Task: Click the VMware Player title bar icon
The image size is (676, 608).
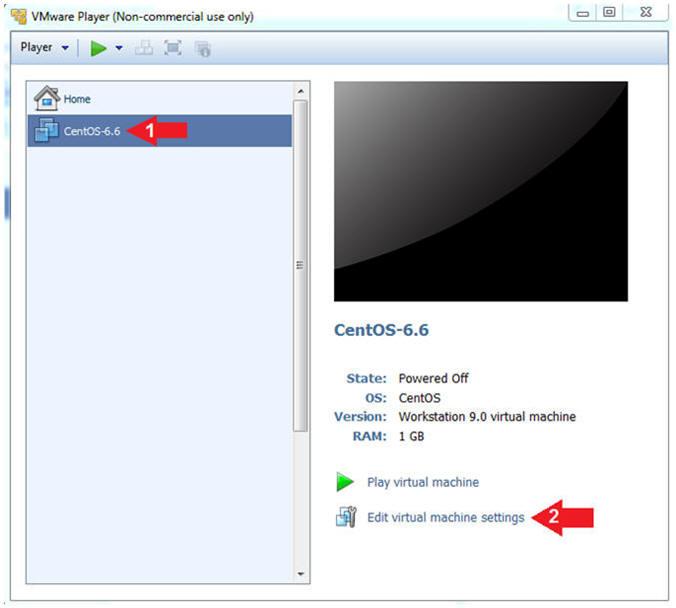Action: point(19,16)
